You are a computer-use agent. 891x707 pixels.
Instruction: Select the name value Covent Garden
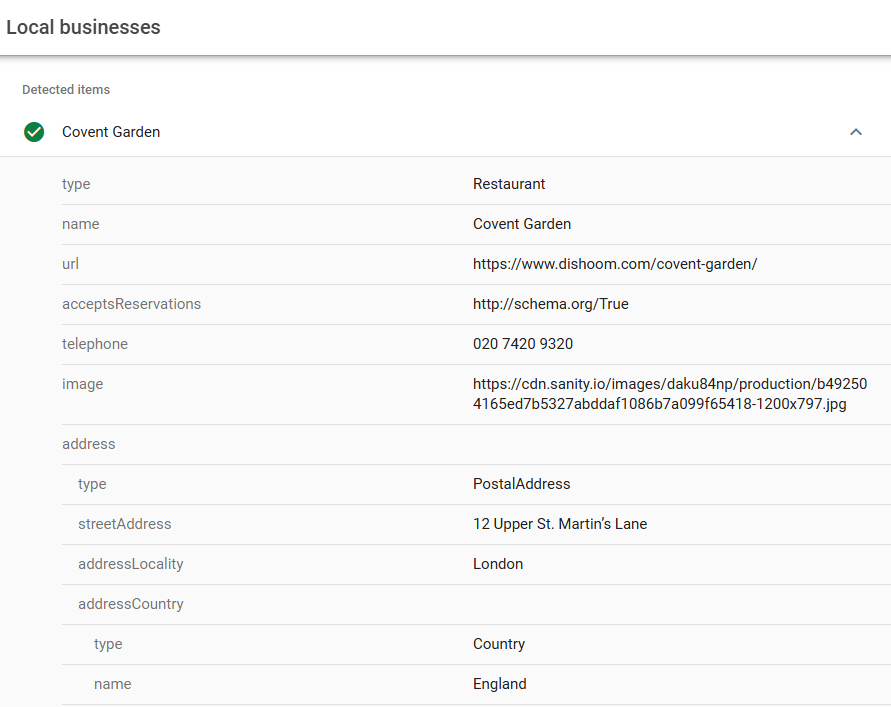pos(522,224)
